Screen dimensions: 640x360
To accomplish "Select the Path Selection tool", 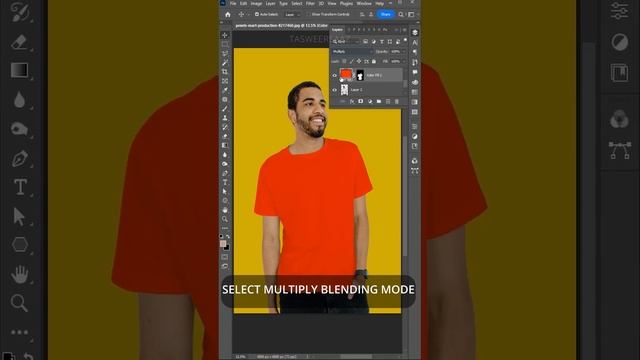I will [225, 192].
